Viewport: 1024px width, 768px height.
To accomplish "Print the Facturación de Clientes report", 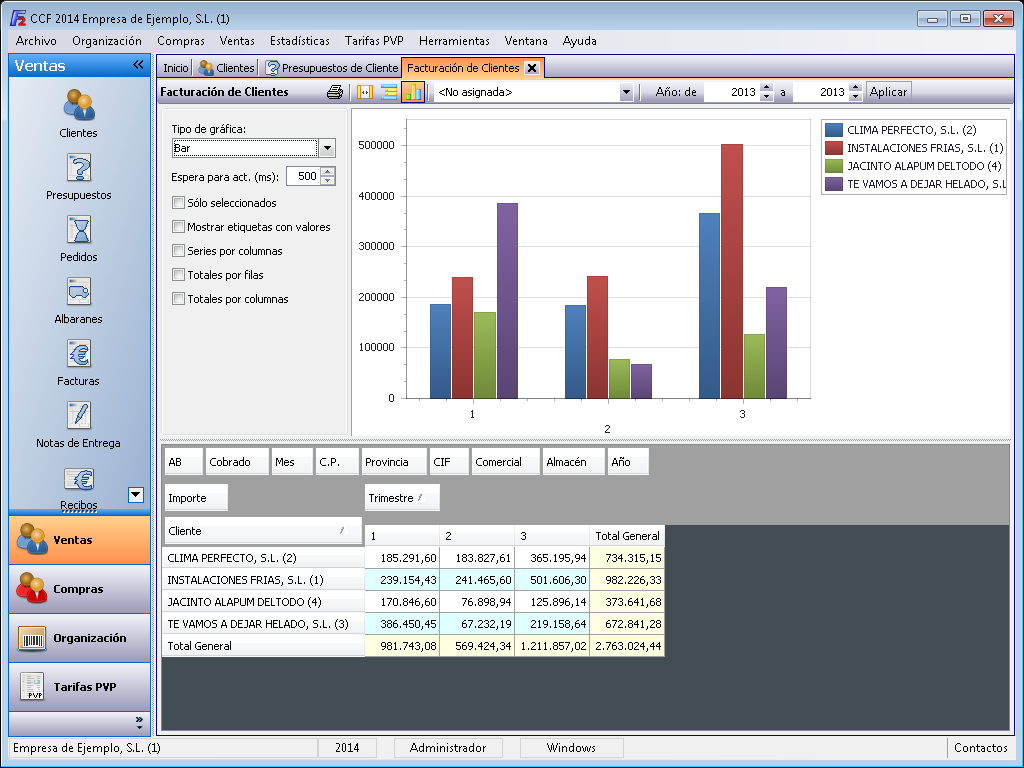I will point(335,92).
